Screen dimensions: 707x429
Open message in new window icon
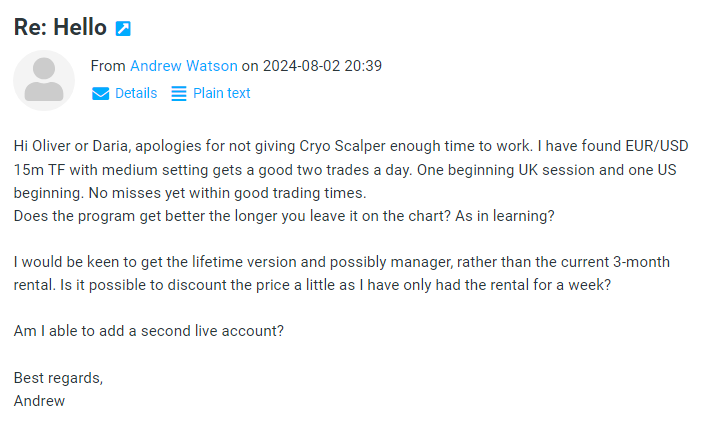pos(123,28)
